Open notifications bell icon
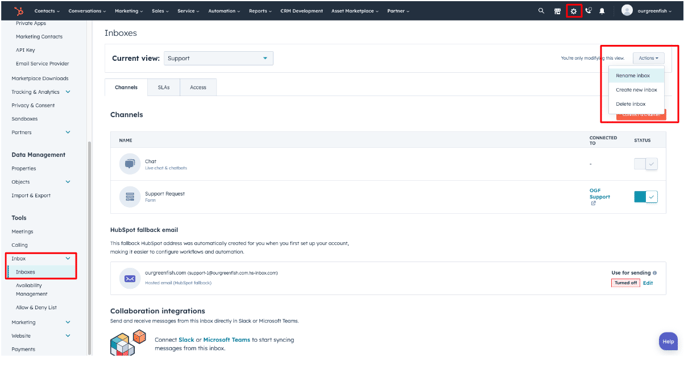 [602, 11]
